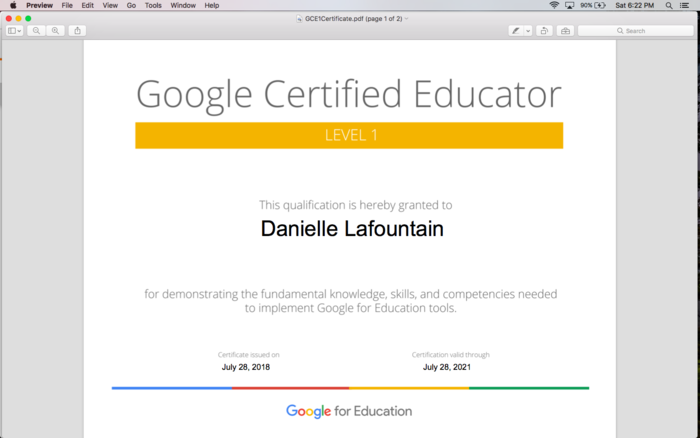This screenshot has height=438, width=700.
Task: Click the Rotate icon in toolbar
Action: pyautogui.click(x=544, y=31)
